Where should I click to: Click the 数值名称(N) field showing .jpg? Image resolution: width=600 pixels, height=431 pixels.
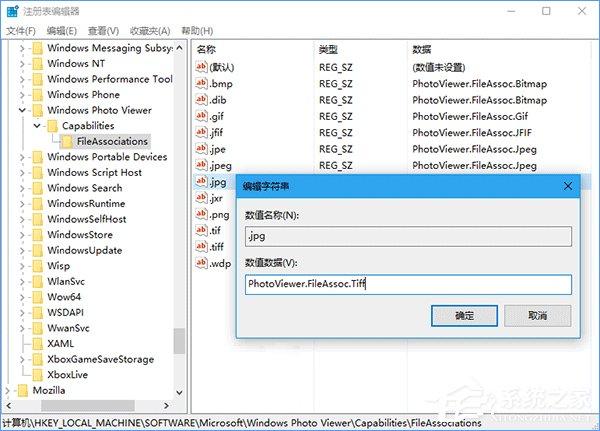click(408, 237)
